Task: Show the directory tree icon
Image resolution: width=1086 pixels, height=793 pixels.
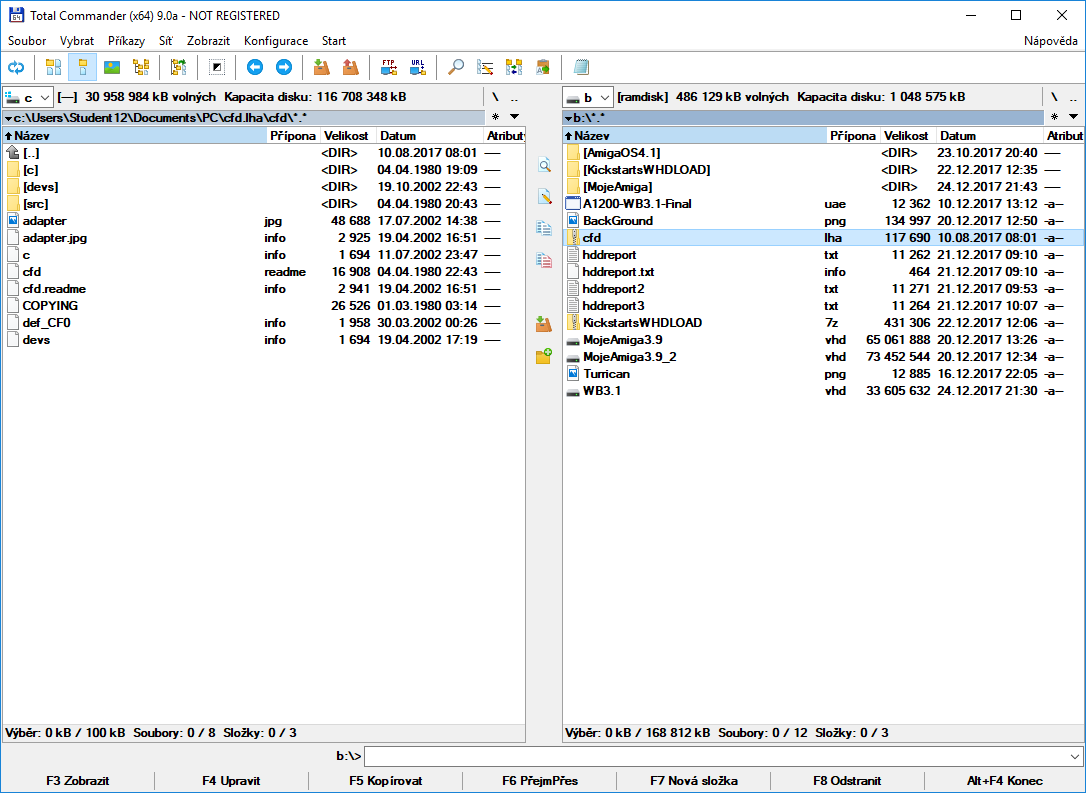Action: click(141, 67)
